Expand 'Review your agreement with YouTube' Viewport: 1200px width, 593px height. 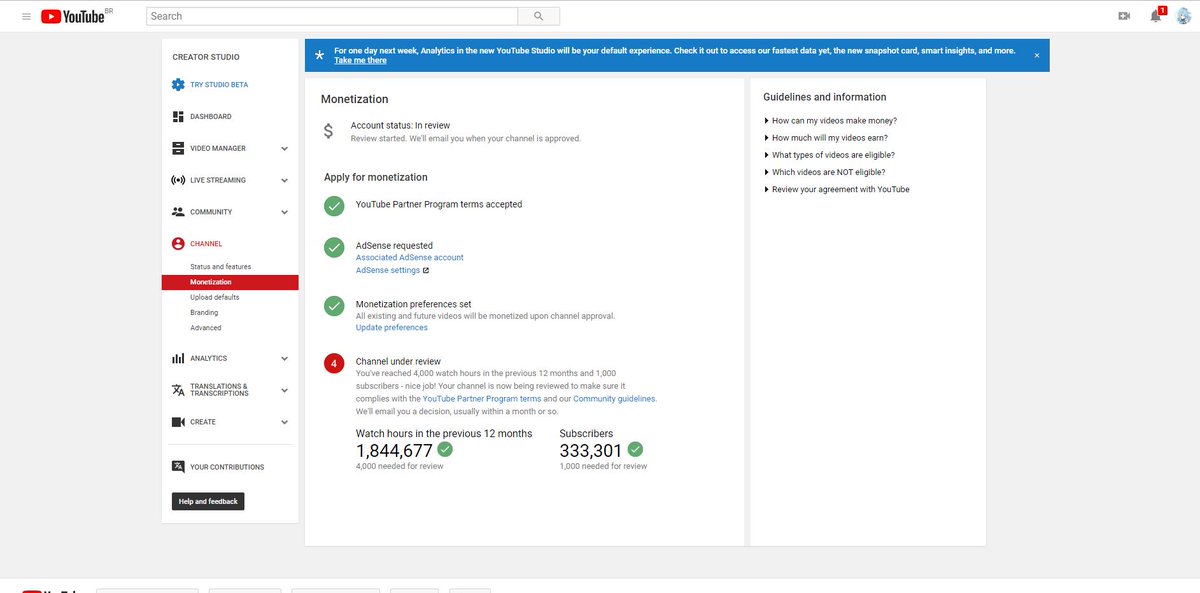click(836, 189)
